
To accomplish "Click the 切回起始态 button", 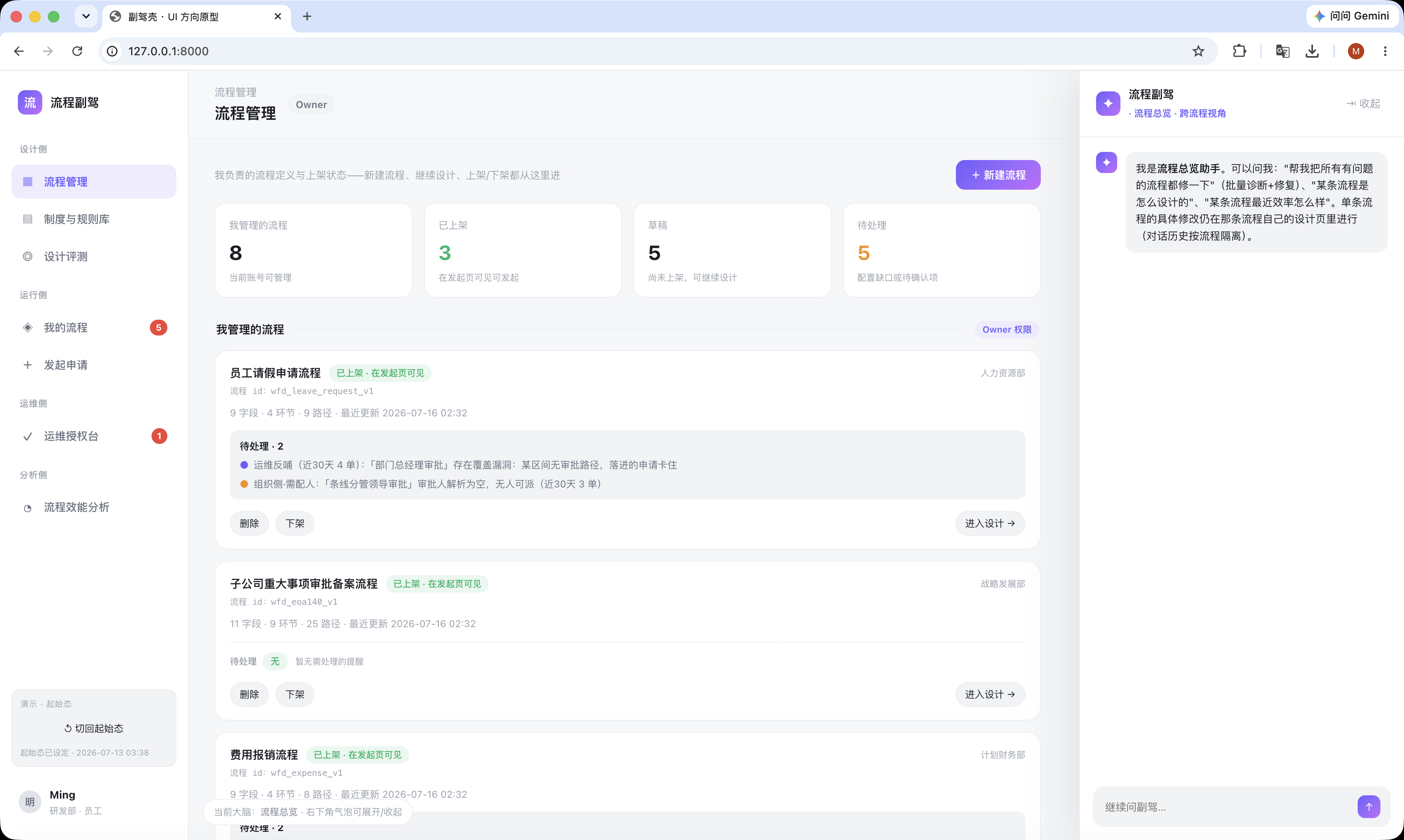I will (x=94, y=728).
